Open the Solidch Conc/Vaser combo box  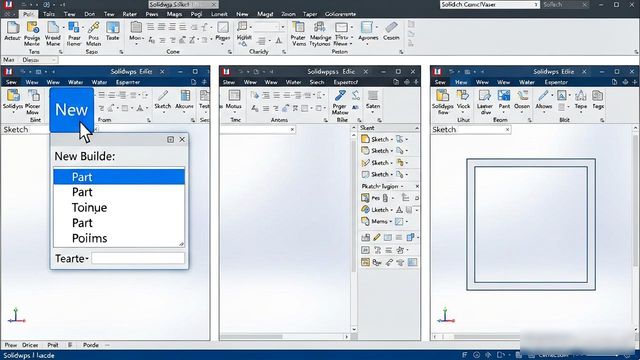490,4
